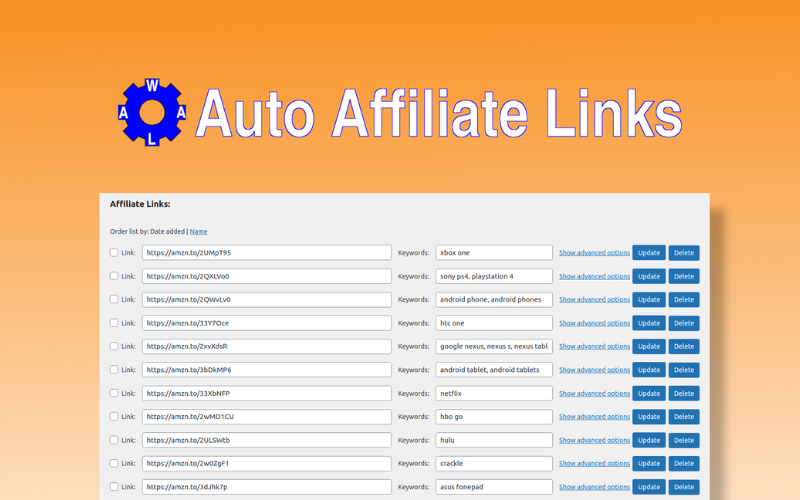Screen dimensions: 800x500
Task: Show advanced options for netflix
Action: [x=594, y=393]
